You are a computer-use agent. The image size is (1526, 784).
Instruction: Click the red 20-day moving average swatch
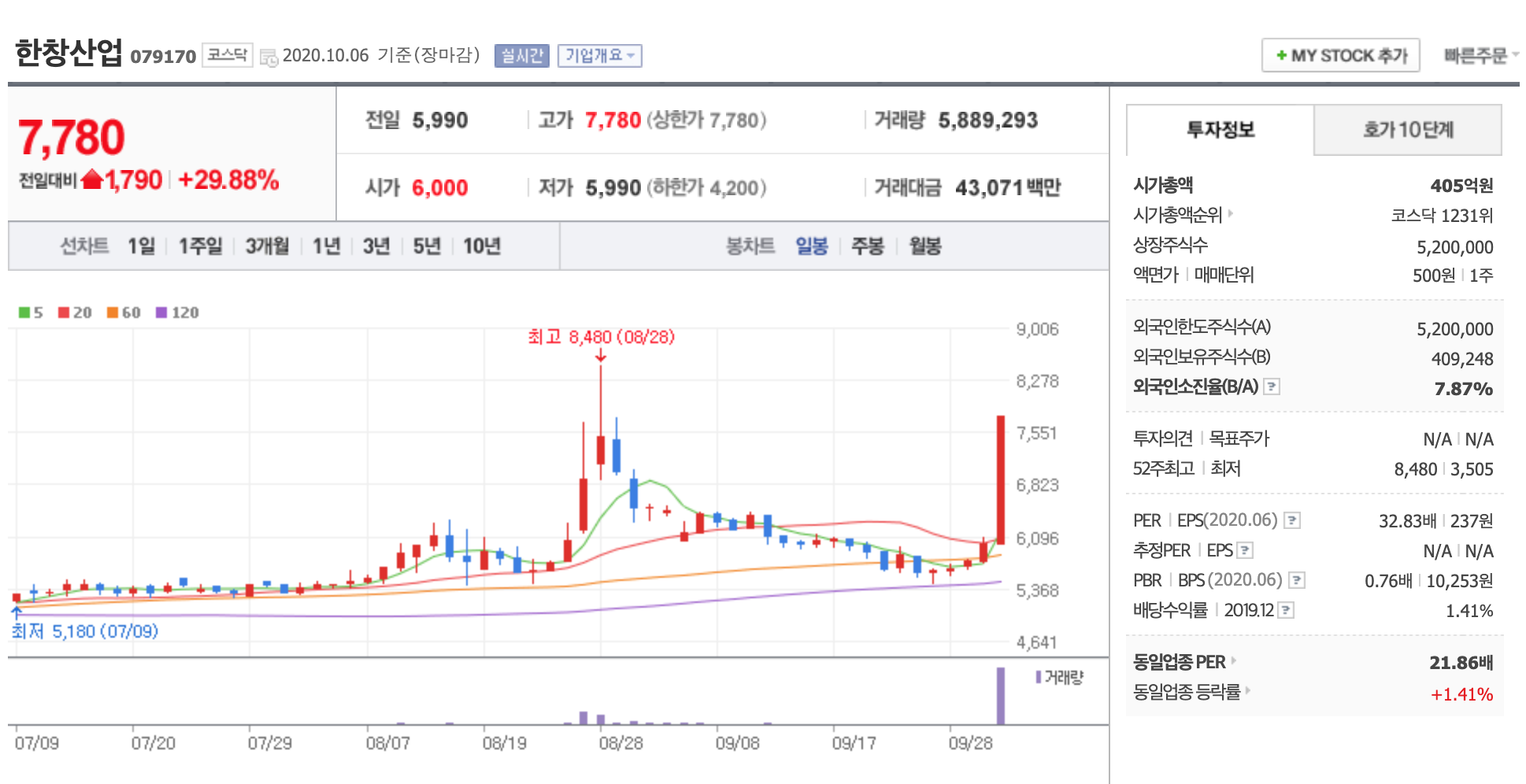pos(64,312)
